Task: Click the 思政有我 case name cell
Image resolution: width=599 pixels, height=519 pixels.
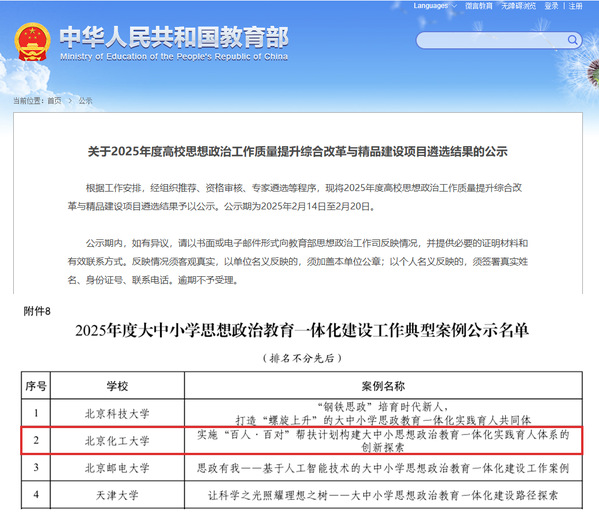Action: click(x=383, y=467)
